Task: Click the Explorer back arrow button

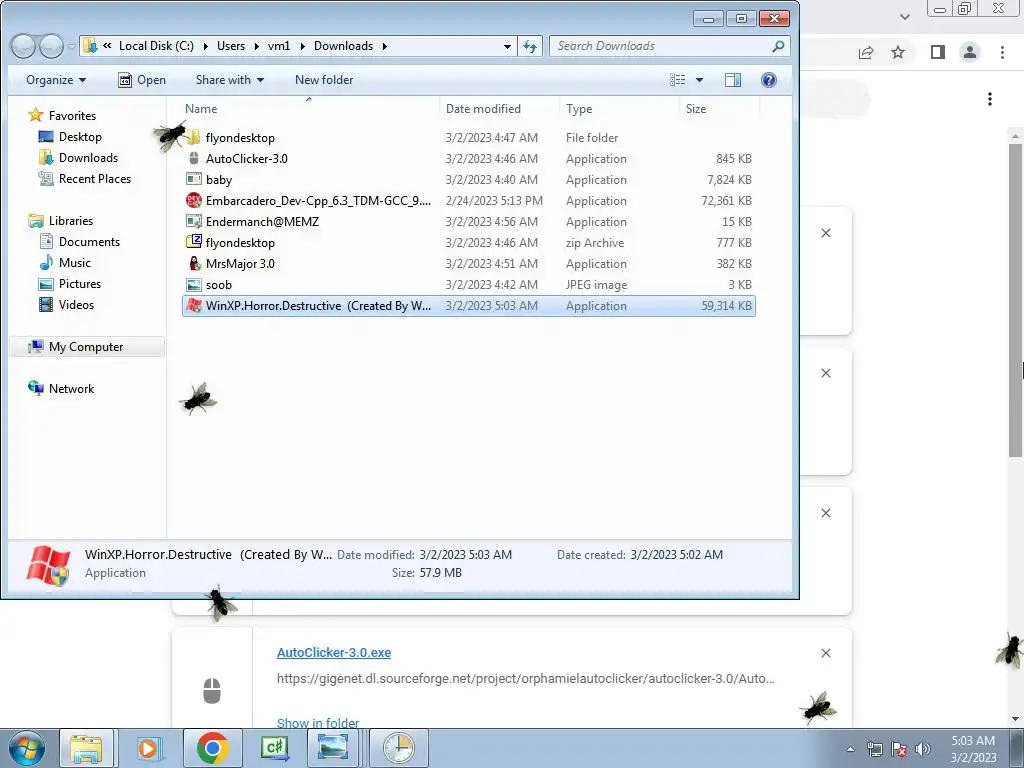Action: 24,46
